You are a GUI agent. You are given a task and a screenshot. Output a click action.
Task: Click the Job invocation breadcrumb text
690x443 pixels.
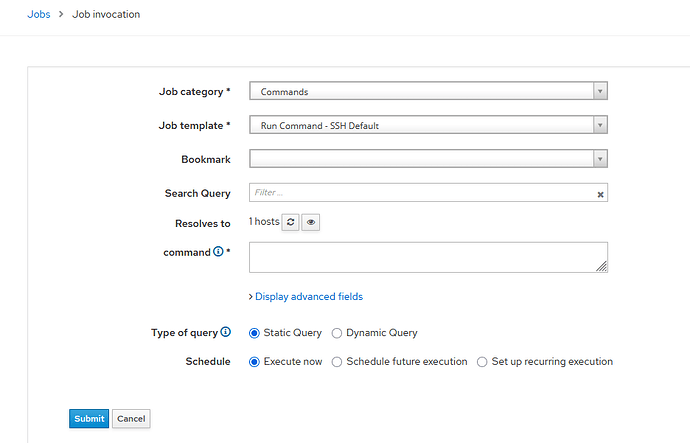coord(106,14)
